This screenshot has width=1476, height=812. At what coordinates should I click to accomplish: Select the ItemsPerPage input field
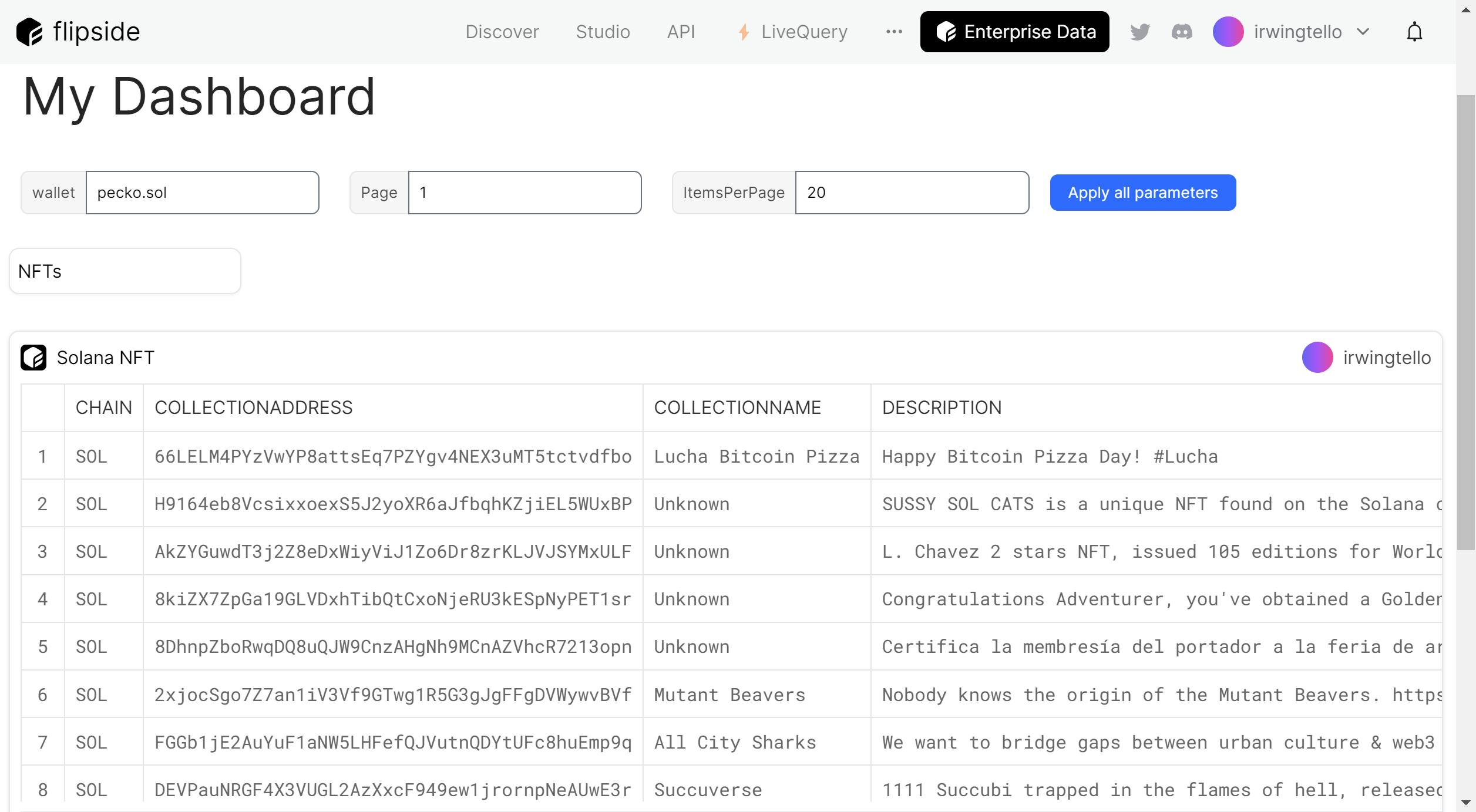912,192
